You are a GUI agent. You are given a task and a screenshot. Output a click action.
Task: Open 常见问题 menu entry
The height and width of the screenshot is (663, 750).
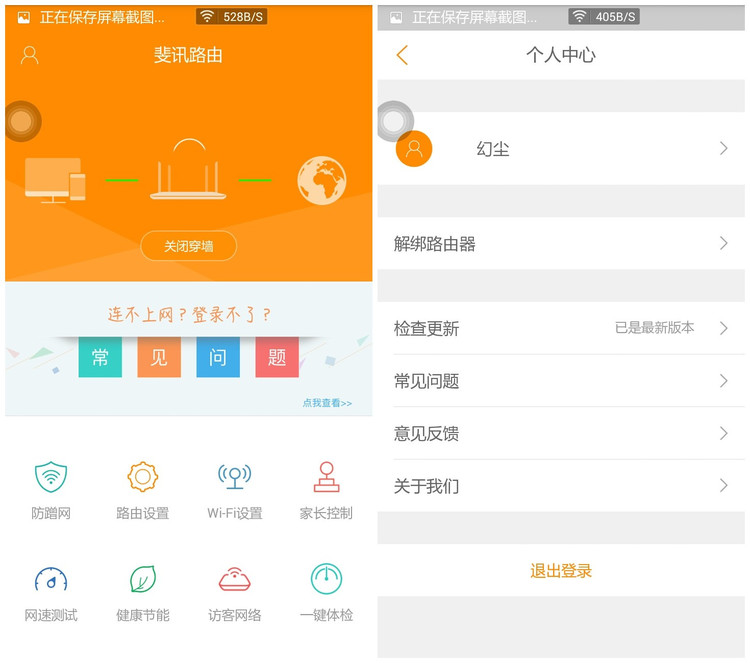point(561,381)
